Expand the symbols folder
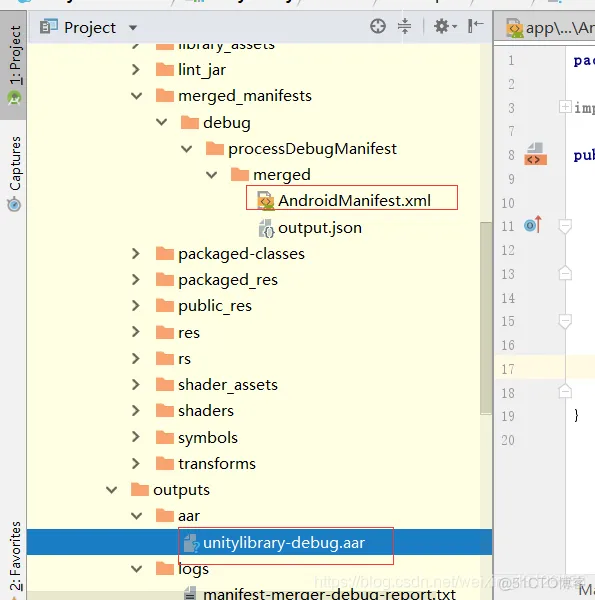 tap(135, 437)
